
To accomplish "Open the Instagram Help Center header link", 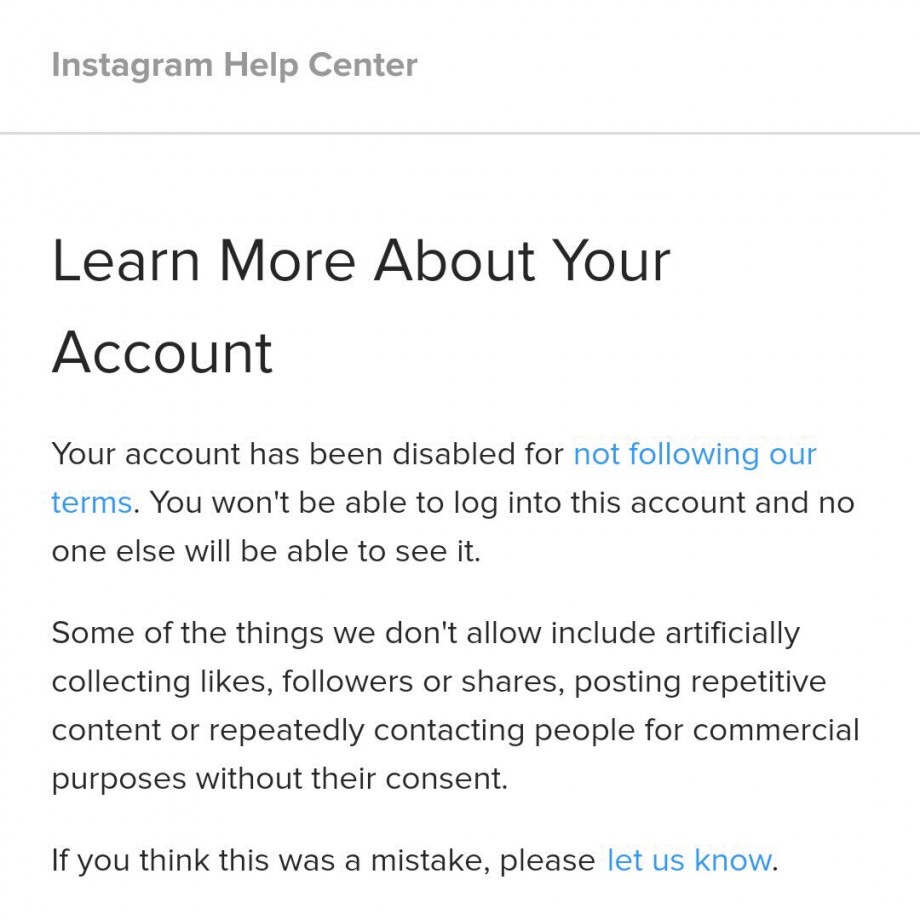I will [234, 66].
